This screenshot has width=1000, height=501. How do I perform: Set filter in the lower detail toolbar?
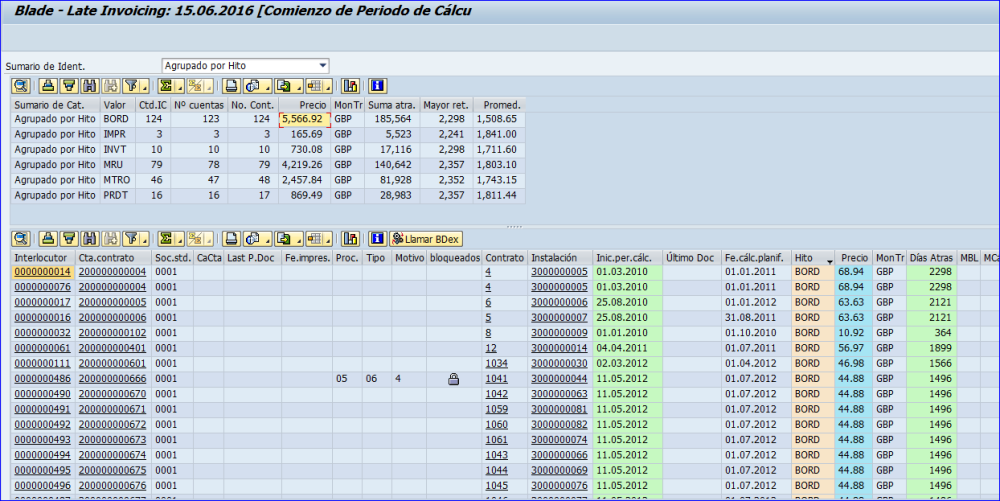tap(132, 239)
